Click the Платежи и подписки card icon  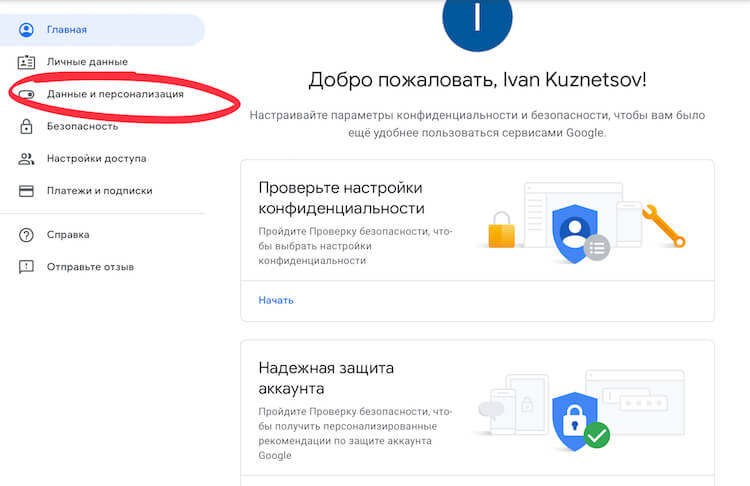click(x=27, y=191)
